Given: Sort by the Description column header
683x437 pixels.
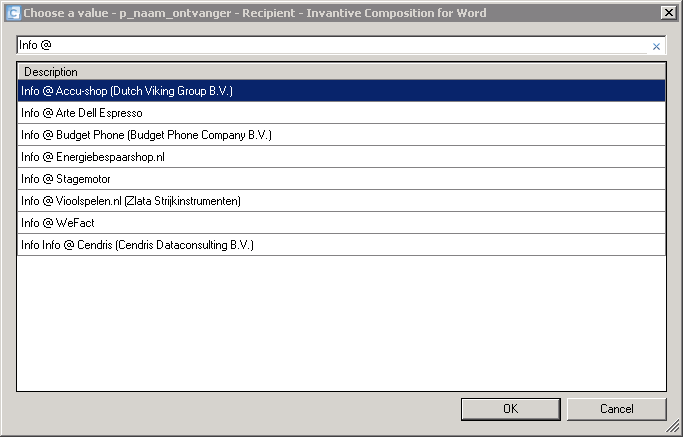Looking at the screenshot, I should point(342,71).
